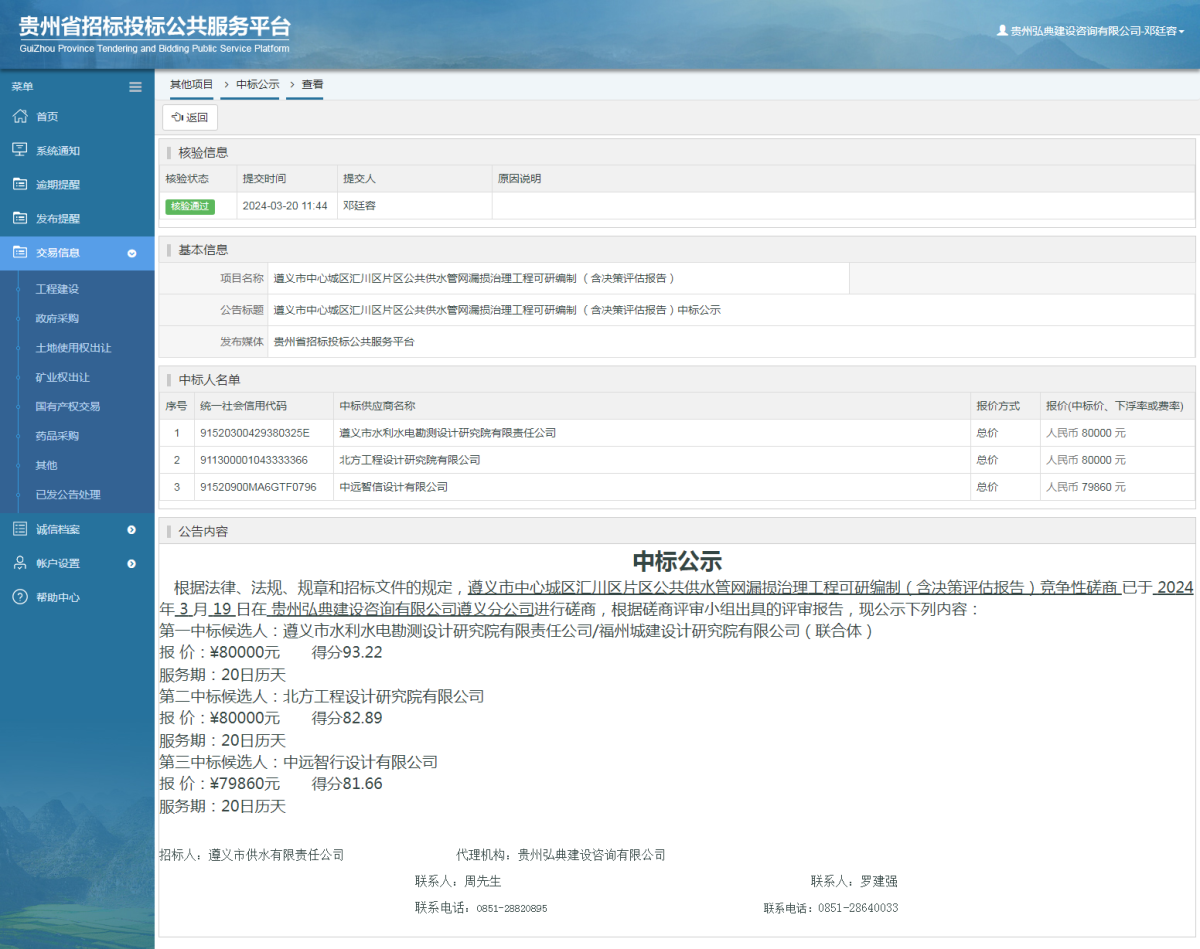This screenshot has width=1200, height=949.
Task: Click the 首页 home icon
Action: click(20, 116)
